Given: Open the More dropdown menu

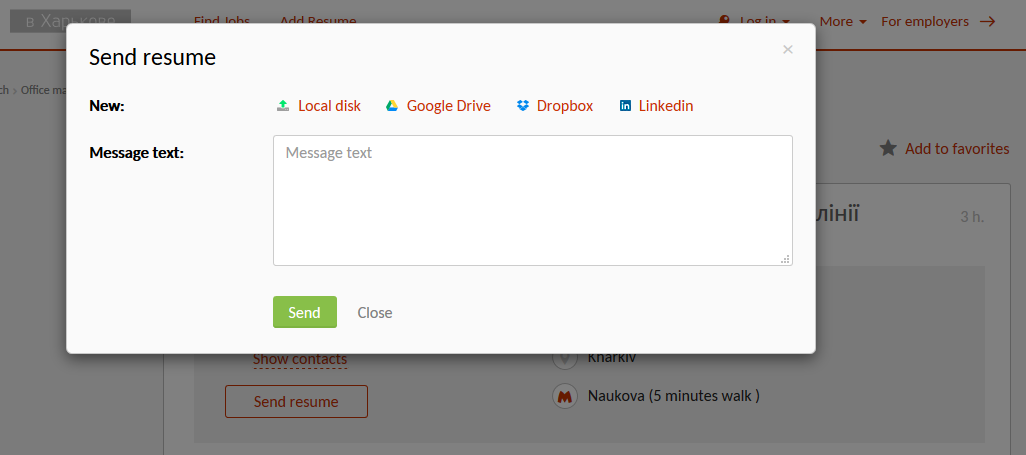Looking at the screenshot, I should click(842, 21).
